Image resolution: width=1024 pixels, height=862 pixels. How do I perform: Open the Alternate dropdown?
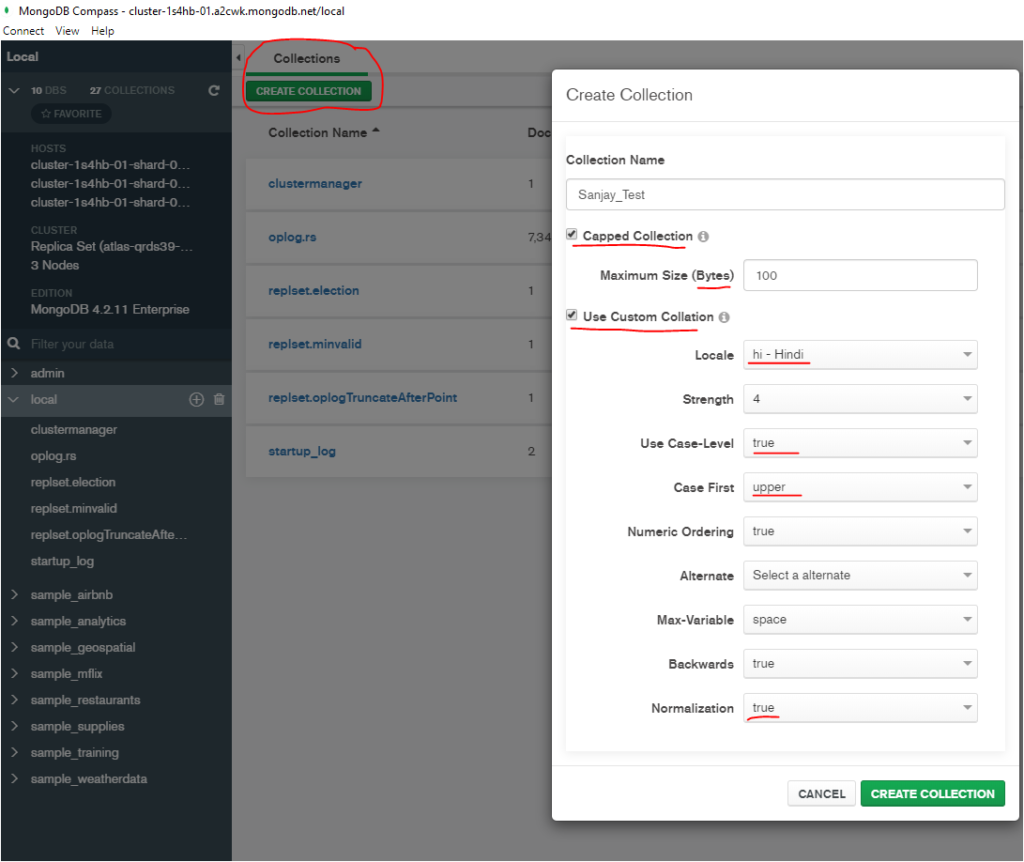860,575
